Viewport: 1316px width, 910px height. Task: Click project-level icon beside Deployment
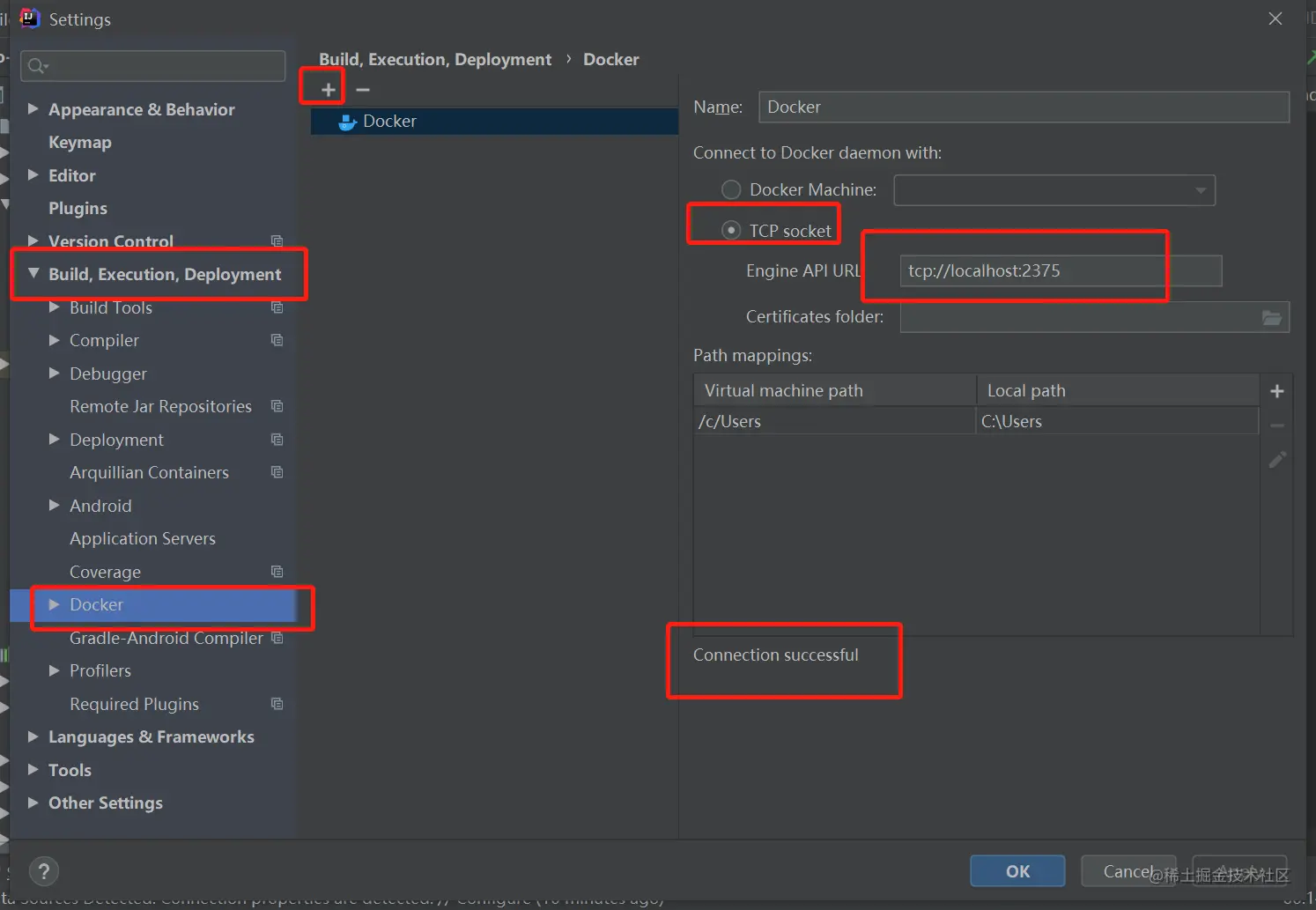click(277, 440)
